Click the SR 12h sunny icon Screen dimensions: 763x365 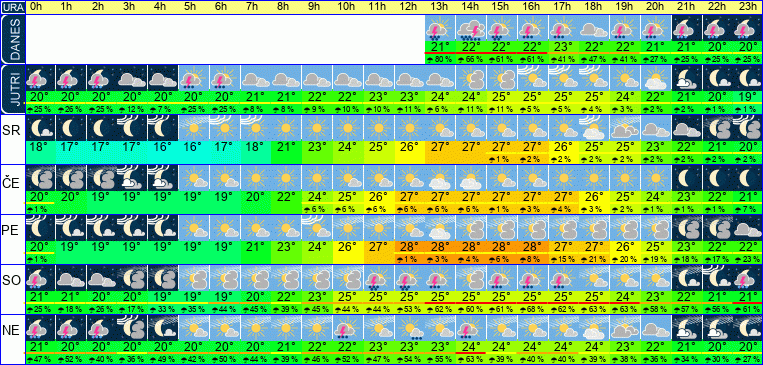[x=409, y=128]
